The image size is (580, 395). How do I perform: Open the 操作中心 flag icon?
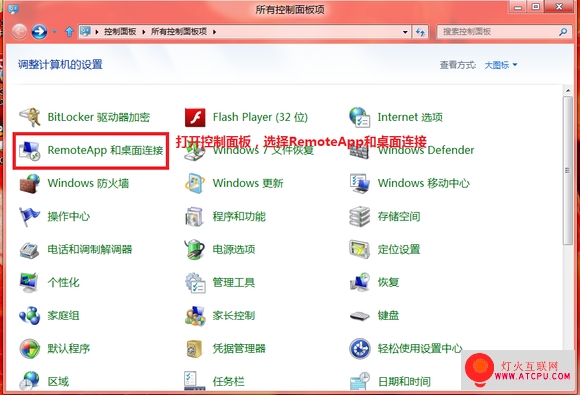coord(30,216)
